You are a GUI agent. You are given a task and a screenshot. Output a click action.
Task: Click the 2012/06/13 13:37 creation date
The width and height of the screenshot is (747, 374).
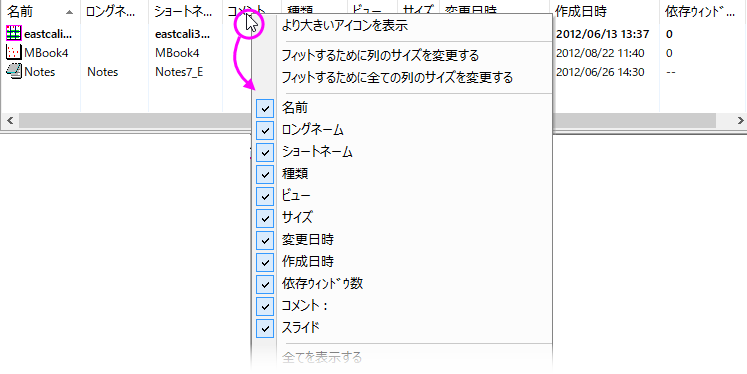(603, 34)
